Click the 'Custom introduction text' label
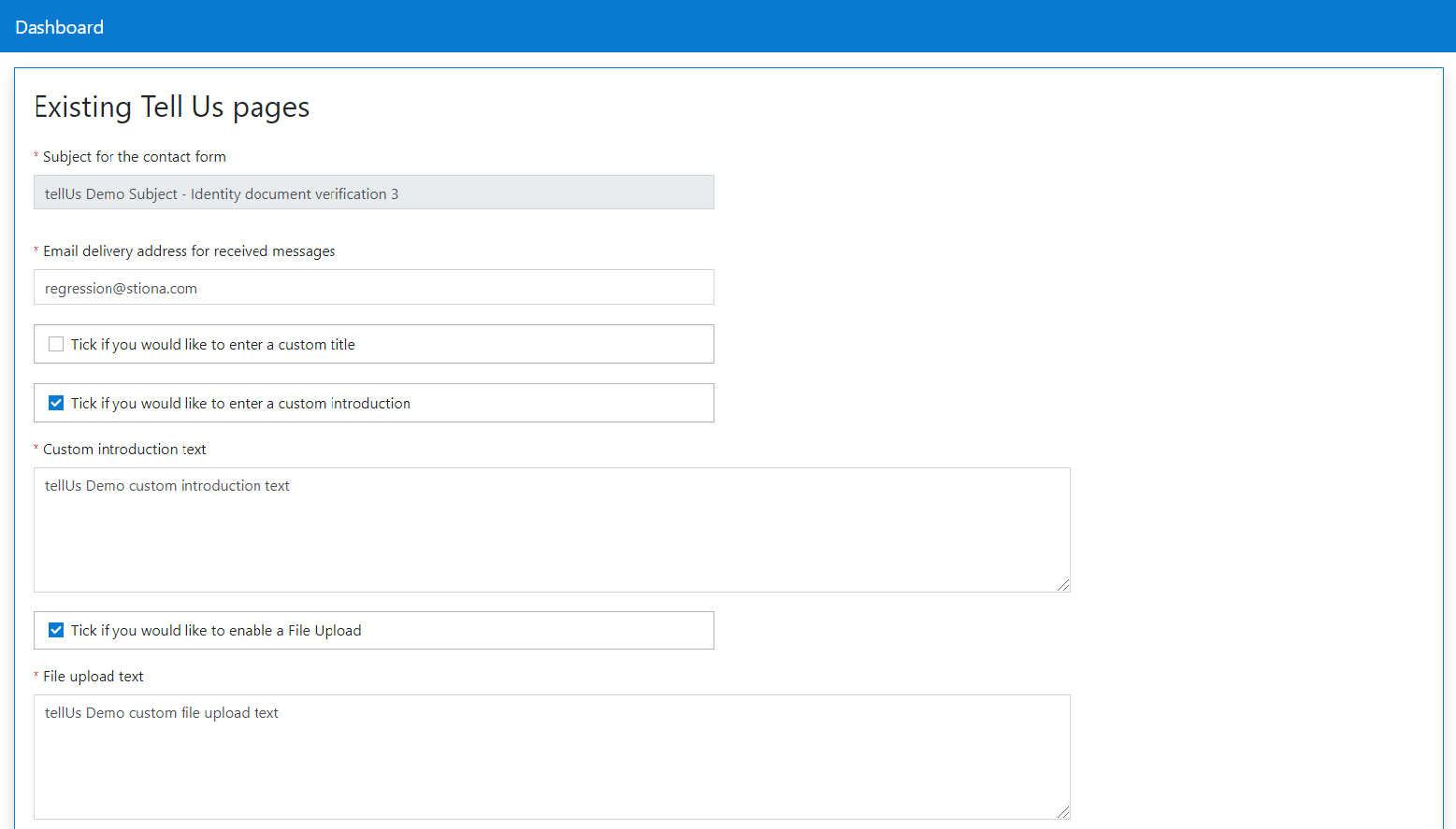Image resolution: width=1456 pixels, height=829 pixels. (x=124, y=450)
